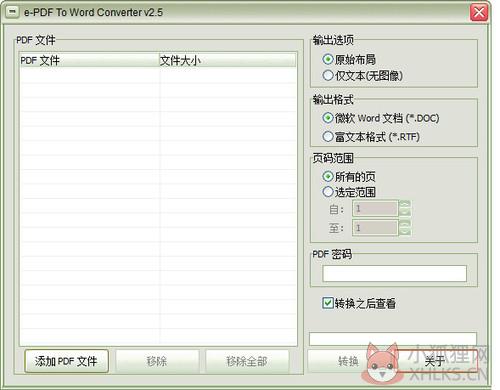Screen dimensions: 500x390
Task: Click the 移除全部 button
Action: click(x=247, y=361)
